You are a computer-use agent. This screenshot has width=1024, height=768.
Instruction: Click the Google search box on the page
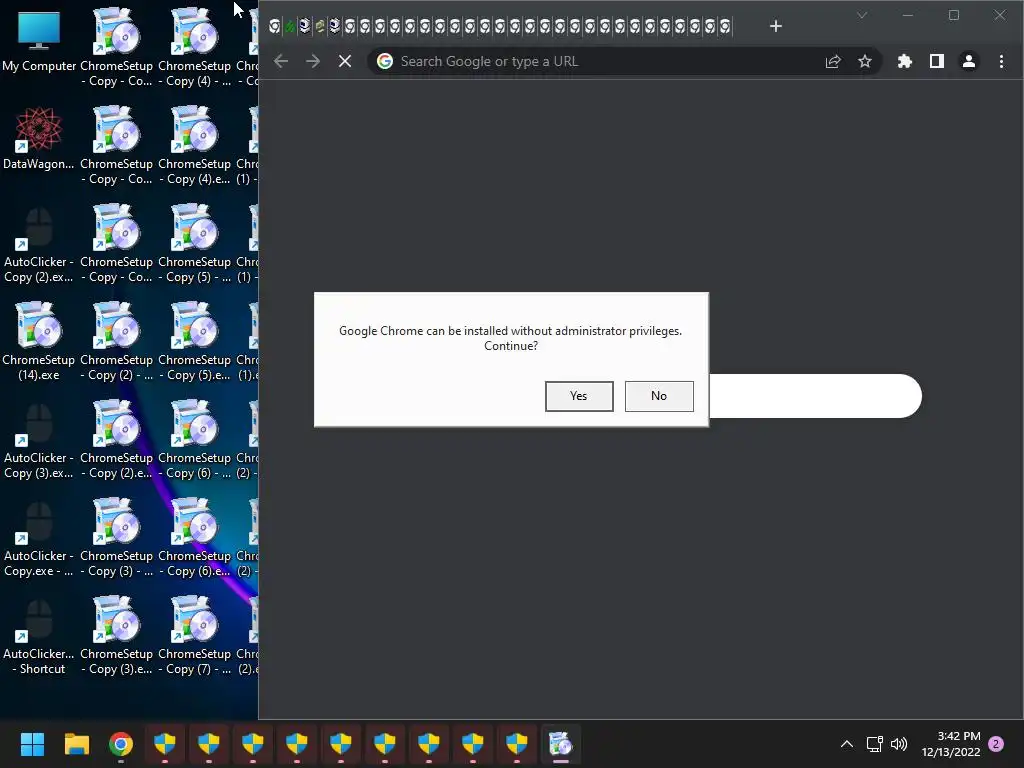[815, 396]
